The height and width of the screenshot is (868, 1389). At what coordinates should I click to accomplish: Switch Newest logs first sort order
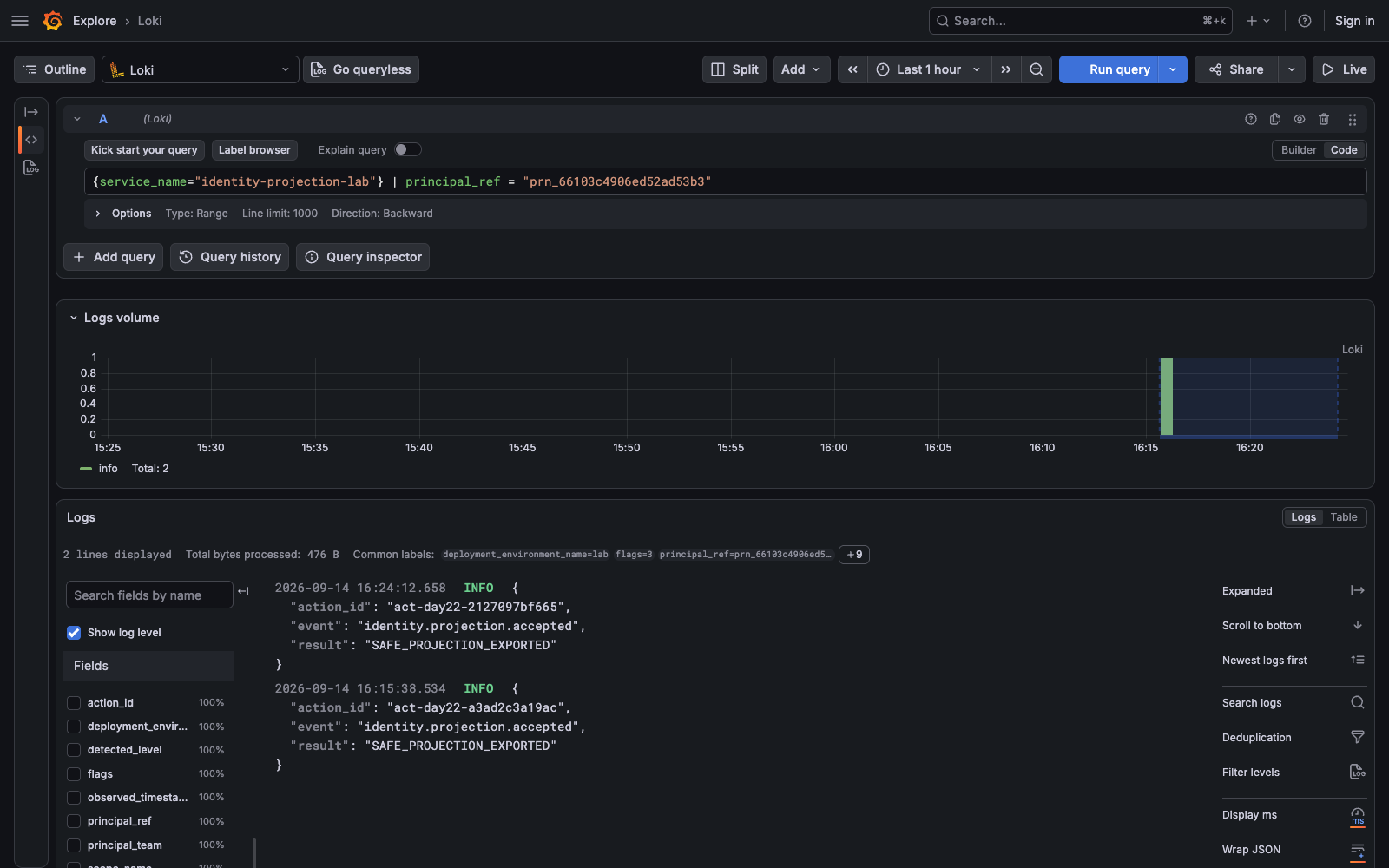click(x=1293, y=661)
